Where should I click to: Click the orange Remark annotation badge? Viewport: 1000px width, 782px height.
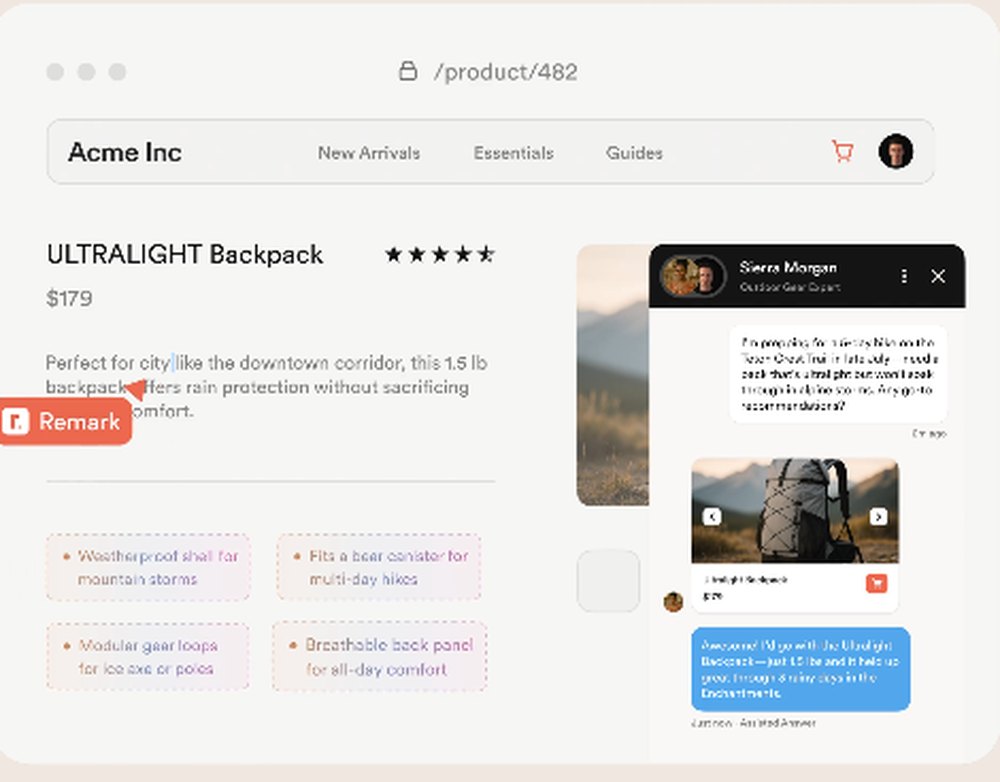click(x=65, y=421)
